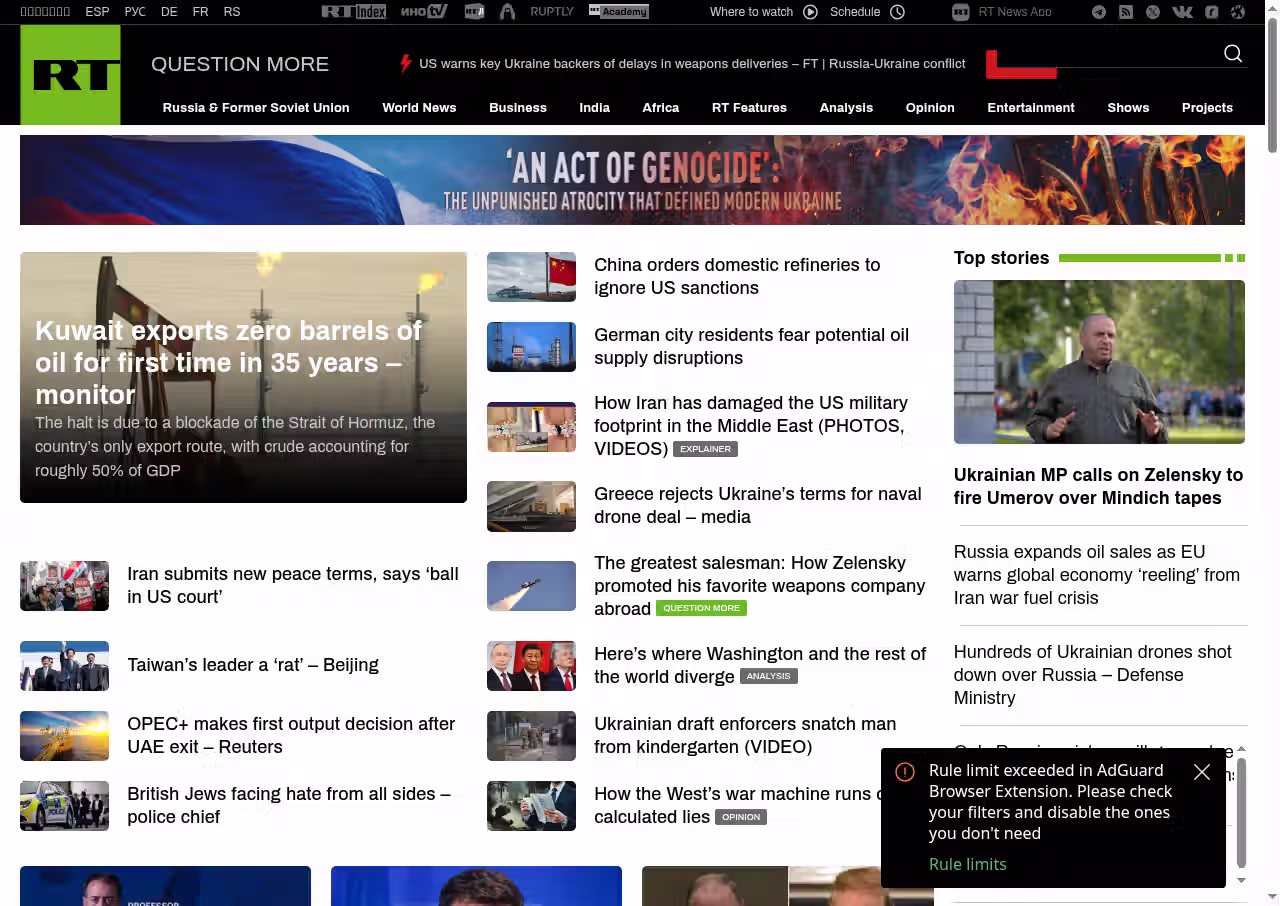Click the Where to watch play icon
Screen dimensions: 1280x906
[x=810, y=12]
